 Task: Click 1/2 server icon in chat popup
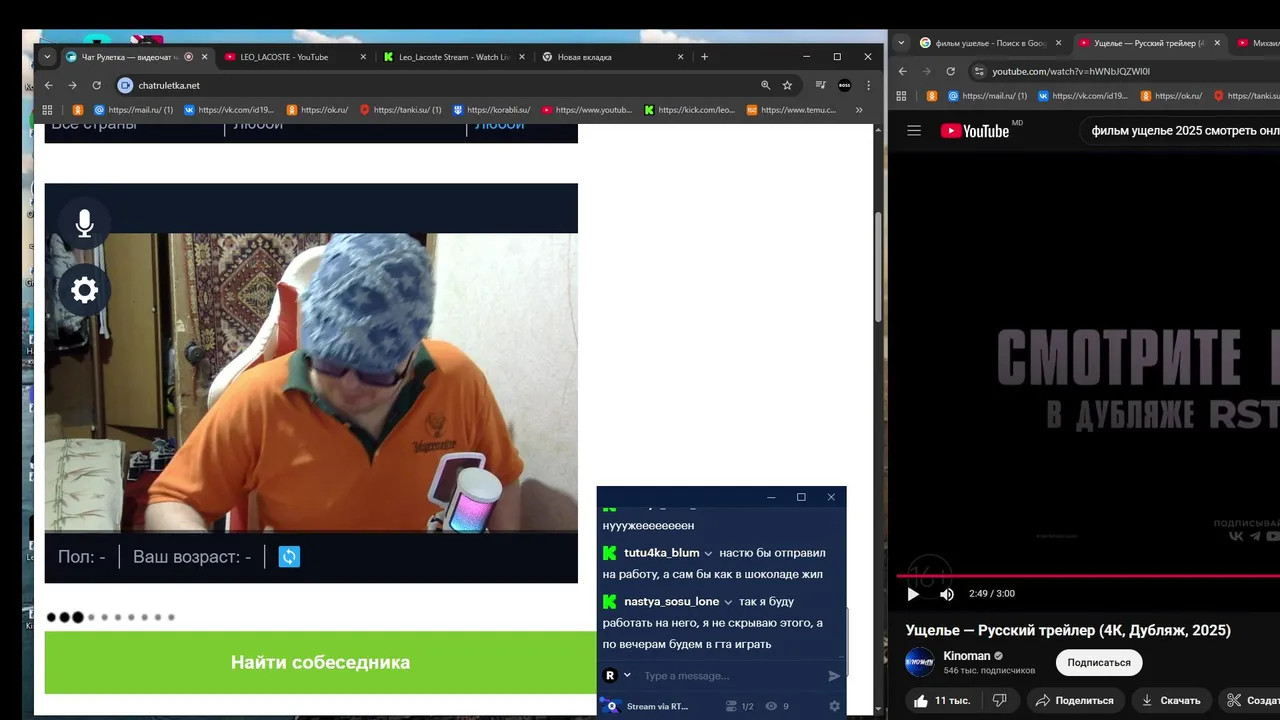[731, 706]
